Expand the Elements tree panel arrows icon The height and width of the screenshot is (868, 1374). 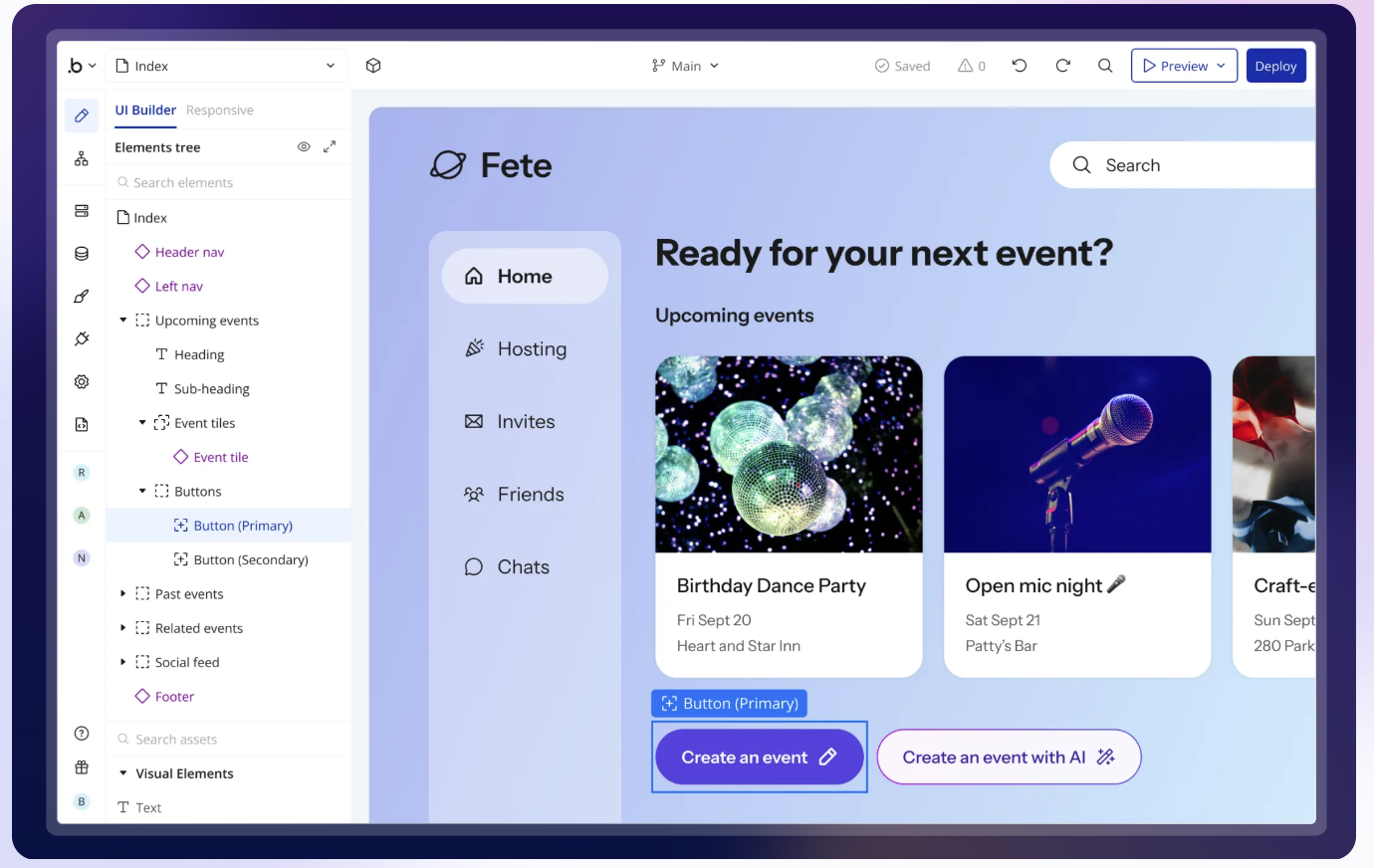pos(330,146)
